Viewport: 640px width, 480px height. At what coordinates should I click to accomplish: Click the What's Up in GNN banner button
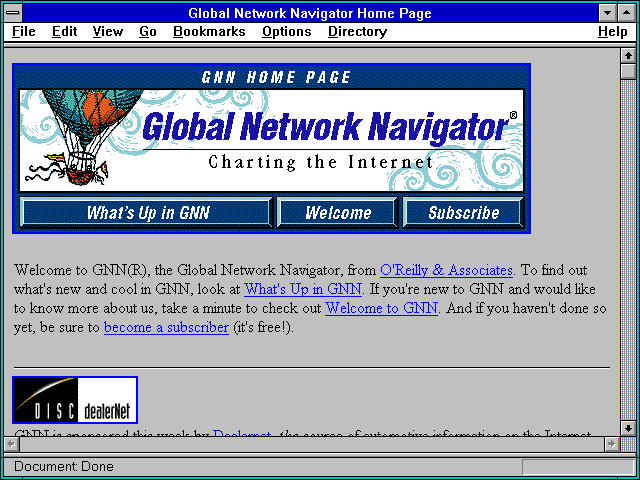(x=146, y=212)
